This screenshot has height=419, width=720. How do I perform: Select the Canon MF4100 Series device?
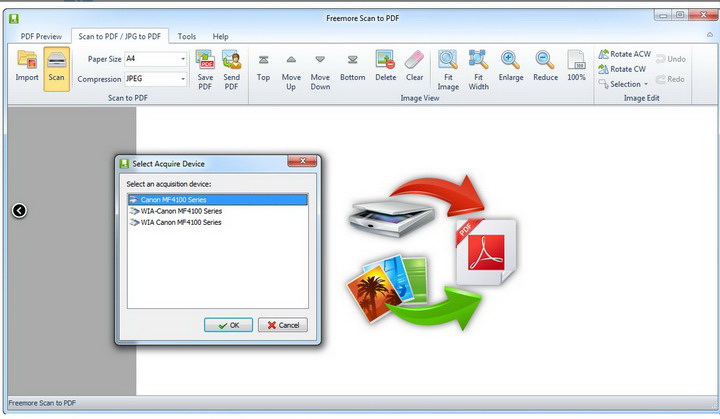(x=218, y=199)
